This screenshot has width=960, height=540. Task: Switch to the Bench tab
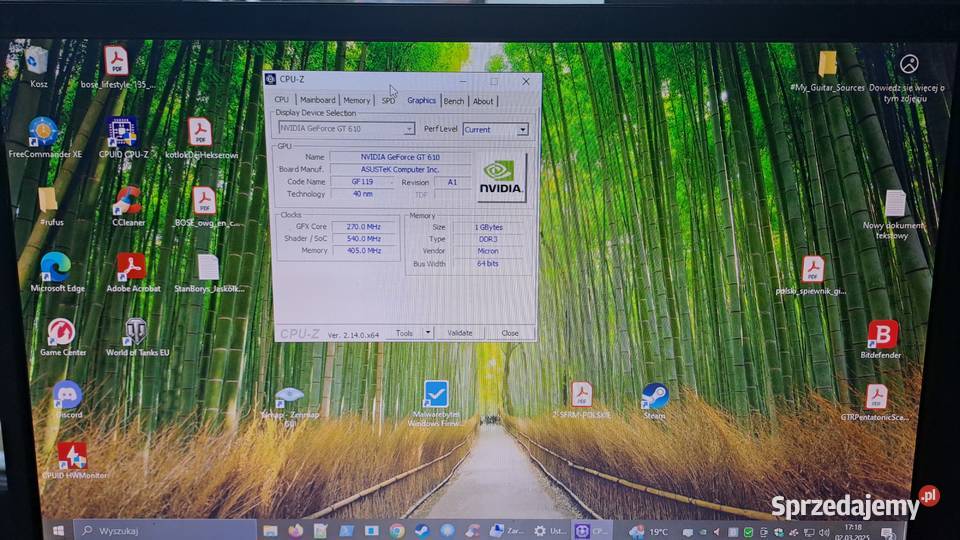click(x=454, y=101)
